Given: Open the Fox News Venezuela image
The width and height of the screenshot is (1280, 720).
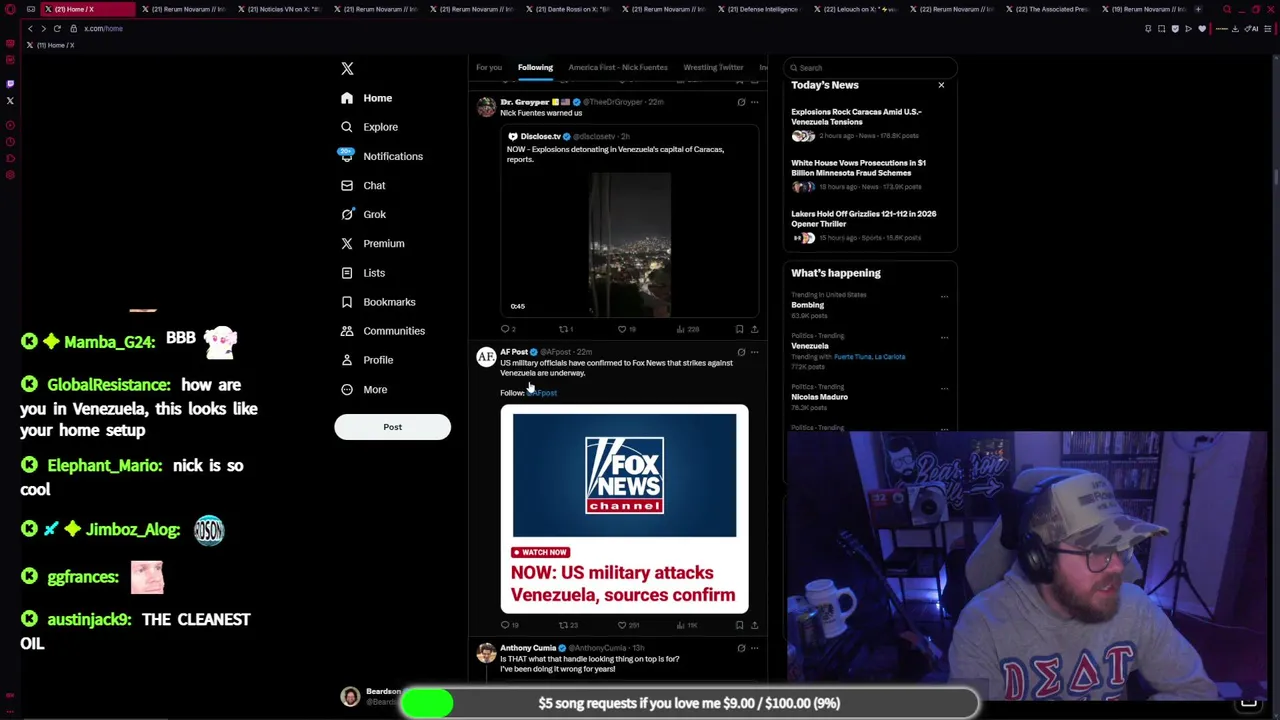Looking at the screenshot, I should coord(624,509).
